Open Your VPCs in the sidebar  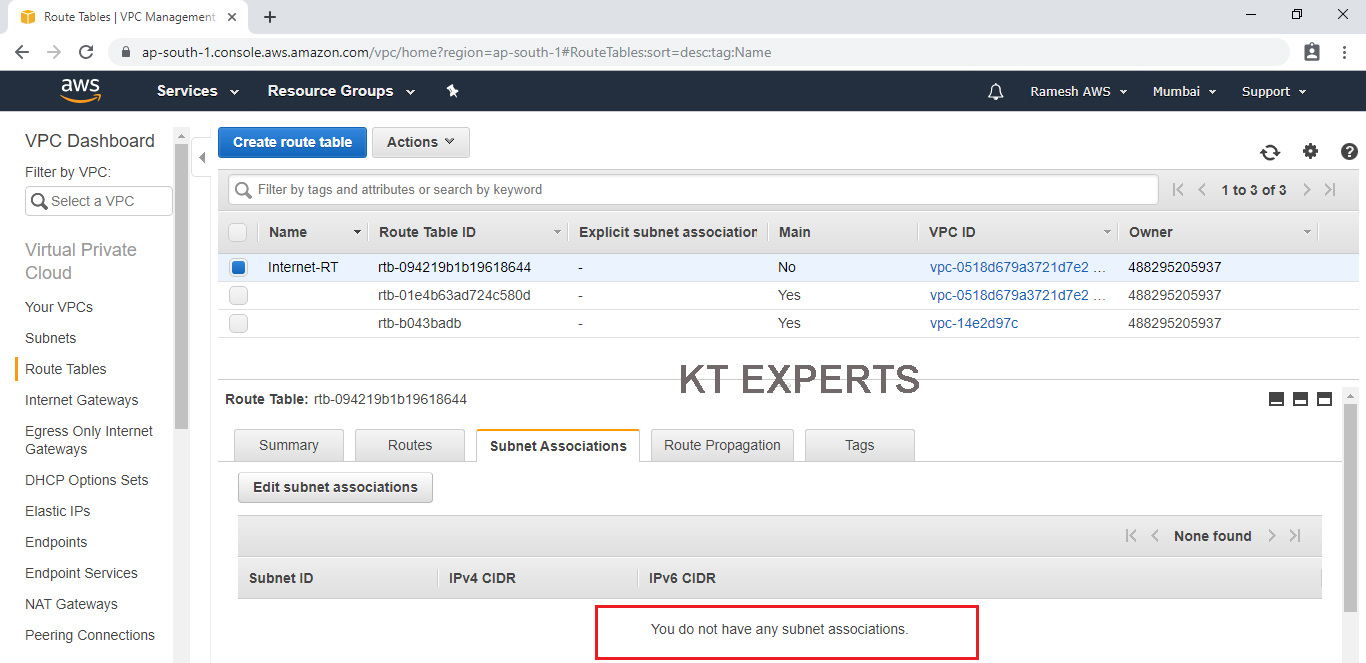pyautogui.click(x=59, y=307)
